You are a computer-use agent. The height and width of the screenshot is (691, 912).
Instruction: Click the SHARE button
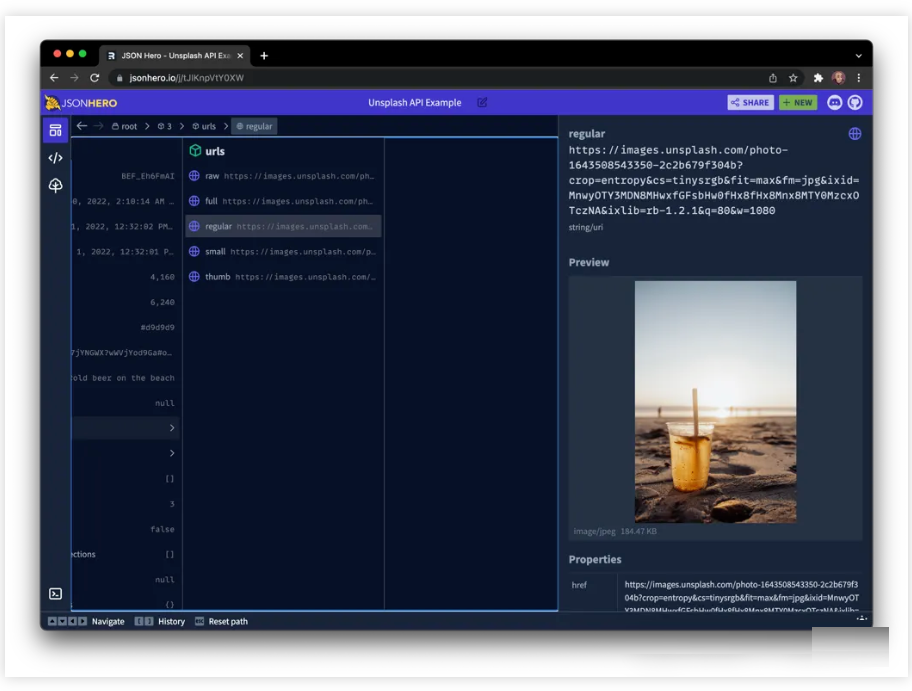(x=750, y=102)
